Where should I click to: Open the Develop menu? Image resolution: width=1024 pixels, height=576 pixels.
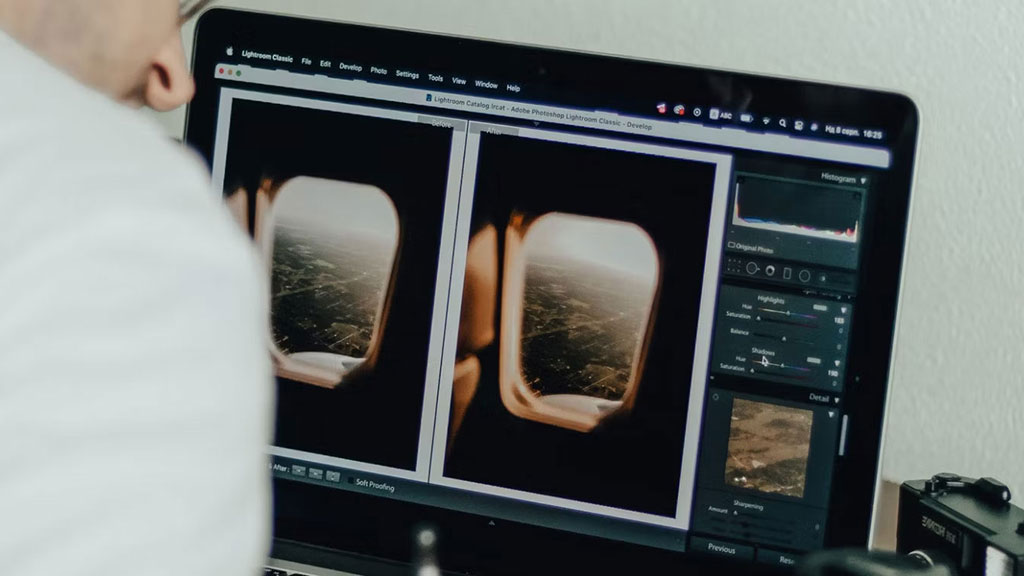(x=351, y=67)
